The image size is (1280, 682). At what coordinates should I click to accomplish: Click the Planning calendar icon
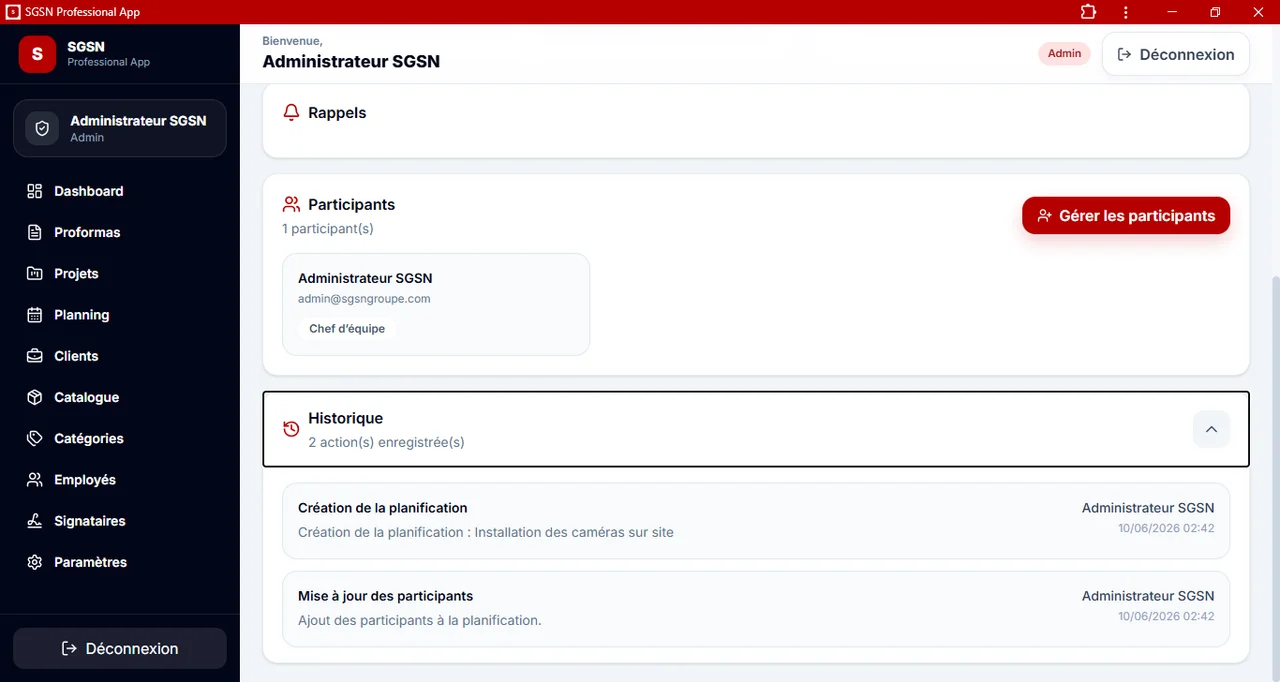[x=35, y=315]
